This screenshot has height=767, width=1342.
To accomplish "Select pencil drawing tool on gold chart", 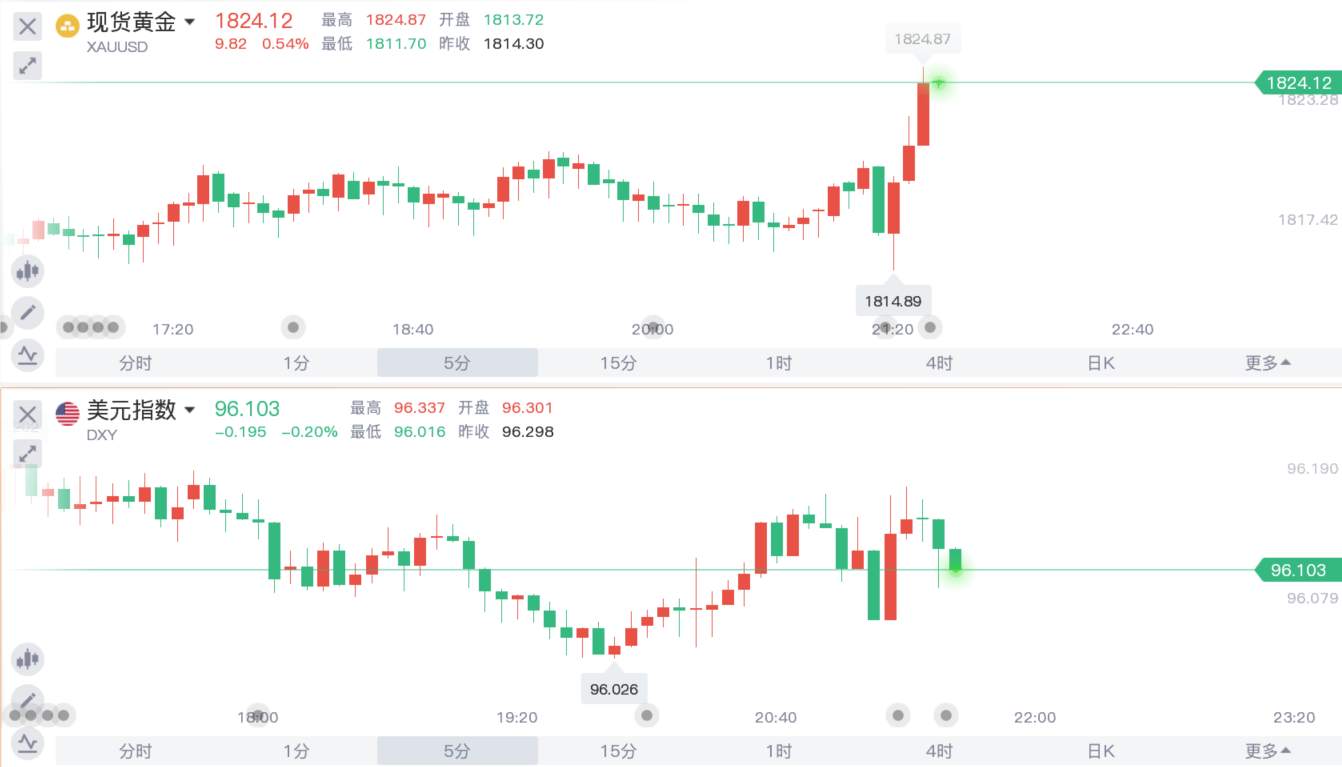I will pos(28,313).
